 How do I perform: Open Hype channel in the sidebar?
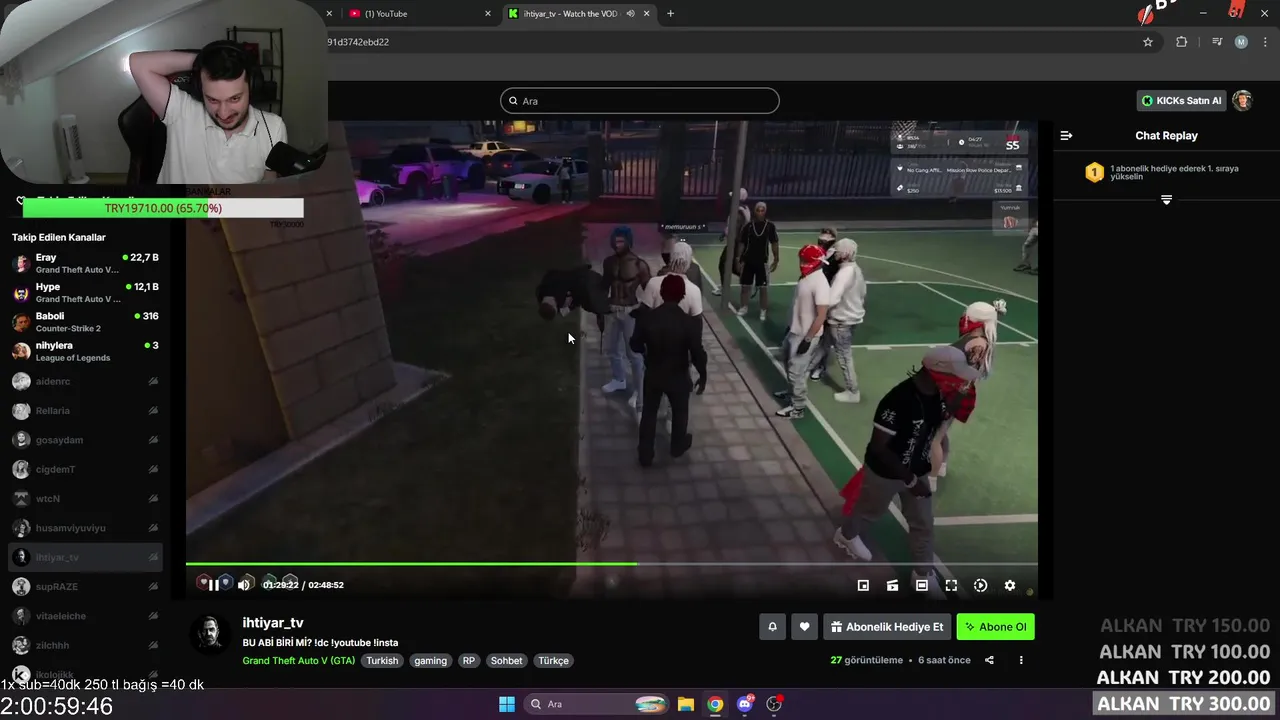click(x=86, y=293)
